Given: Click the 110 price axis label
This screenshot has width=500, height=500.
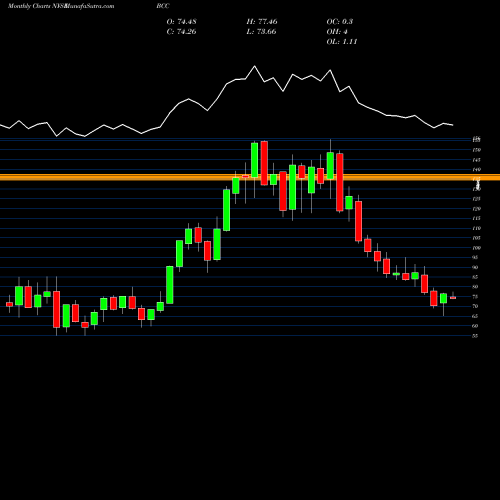Looking at the screenshot, I should coord(477,228).
